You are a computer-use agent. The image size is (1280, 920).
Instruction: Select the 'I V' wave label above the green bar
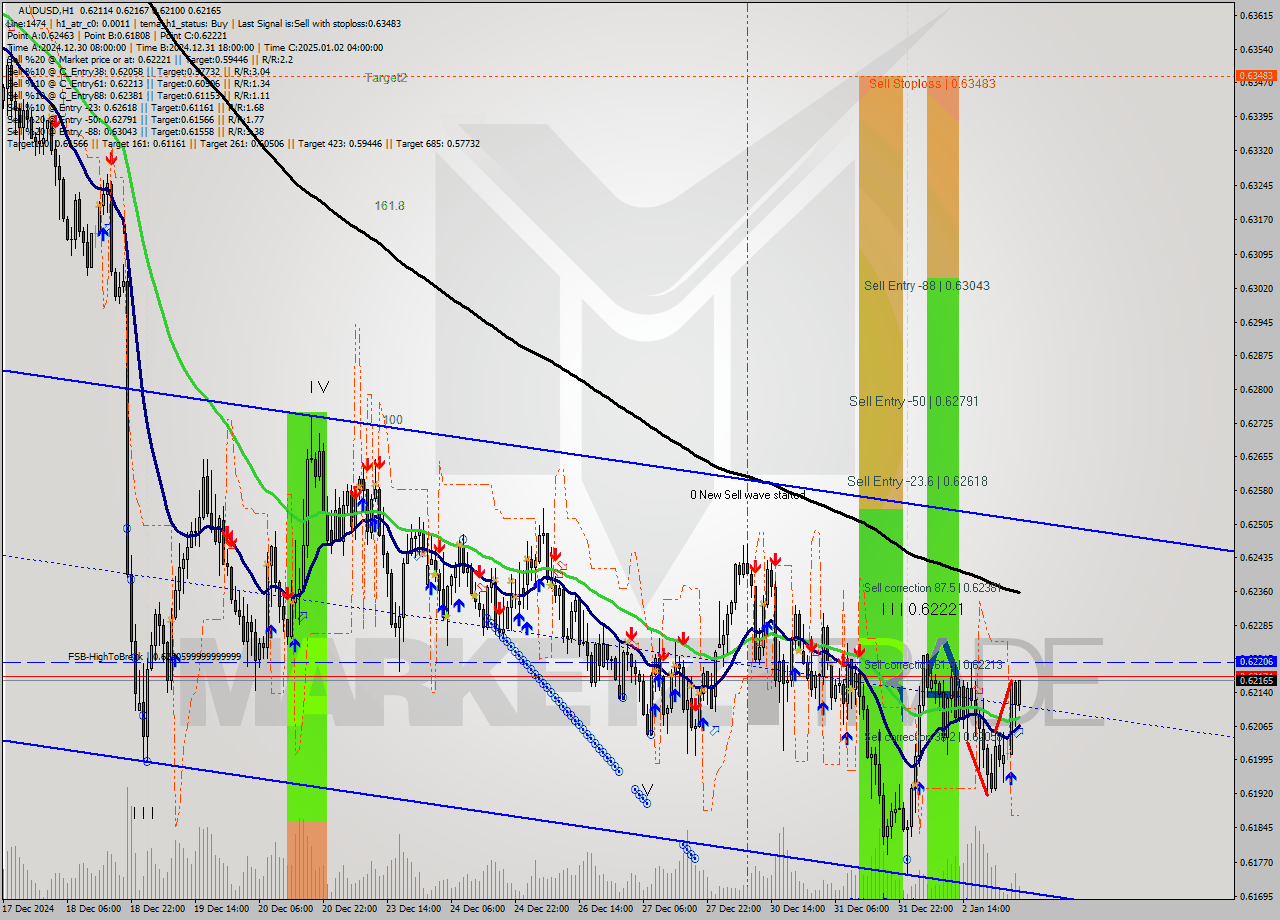point(319,387)
